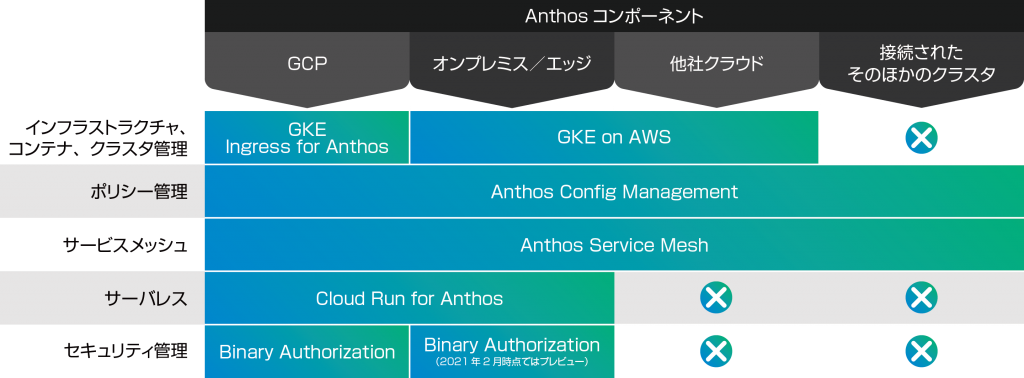Click the GCP Binary Authorization cell
Viewport: 1024px width, 378px height.
pyautogui.click(x=307, y=352)
